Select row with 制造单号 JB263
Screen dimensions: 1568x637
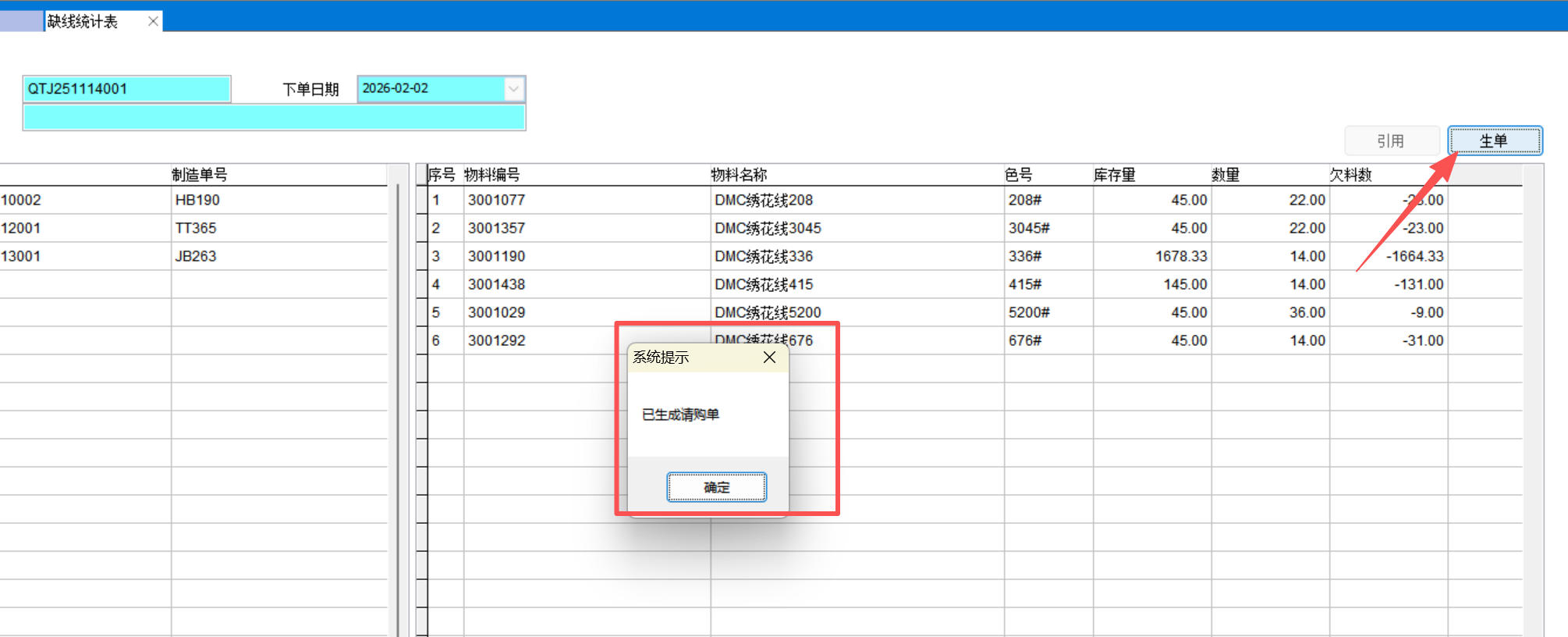click(196, 256)
